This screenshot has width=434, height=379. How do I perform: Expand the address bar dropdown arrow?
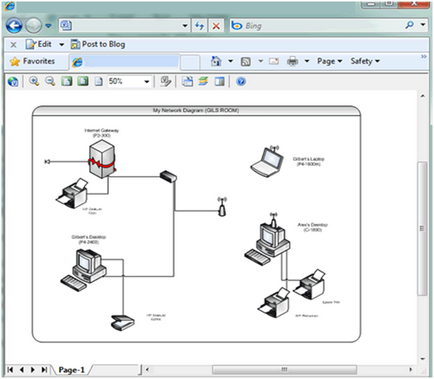coord(185,26)
